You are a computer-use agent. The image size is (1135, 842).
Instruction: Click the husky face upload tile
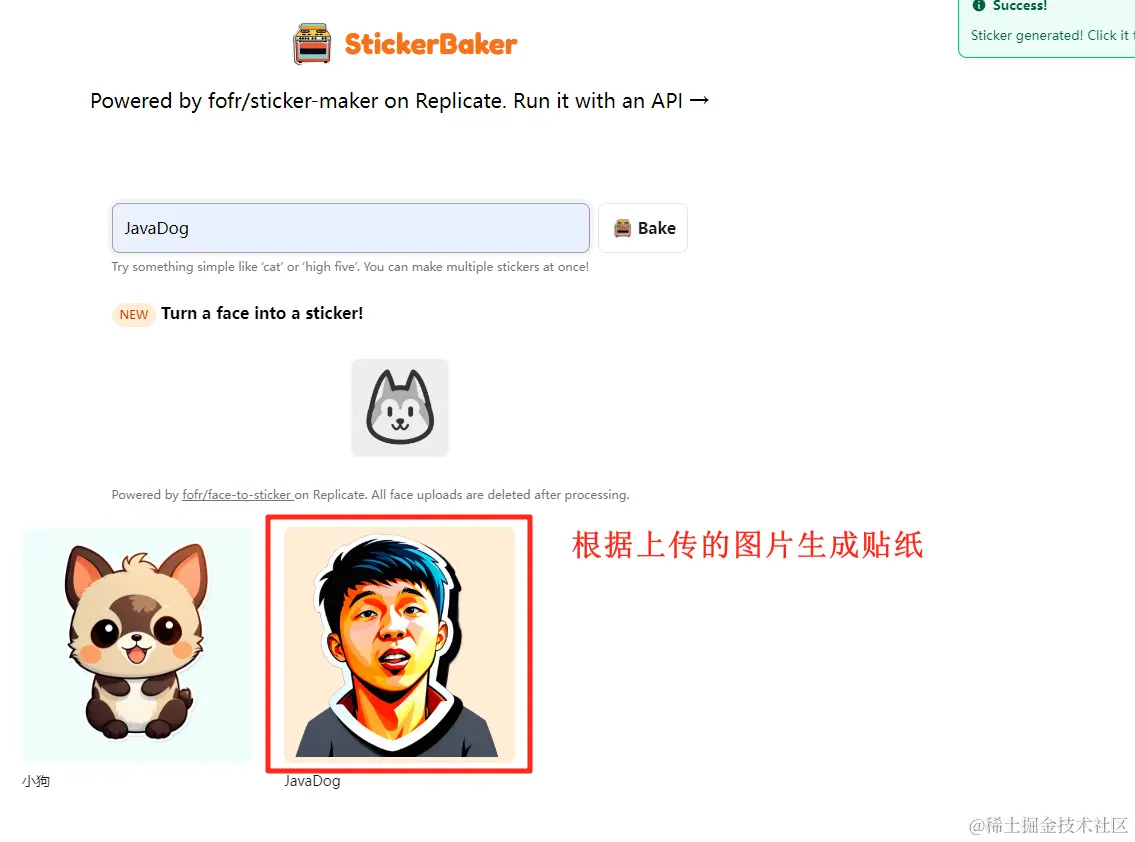[400, 408]
